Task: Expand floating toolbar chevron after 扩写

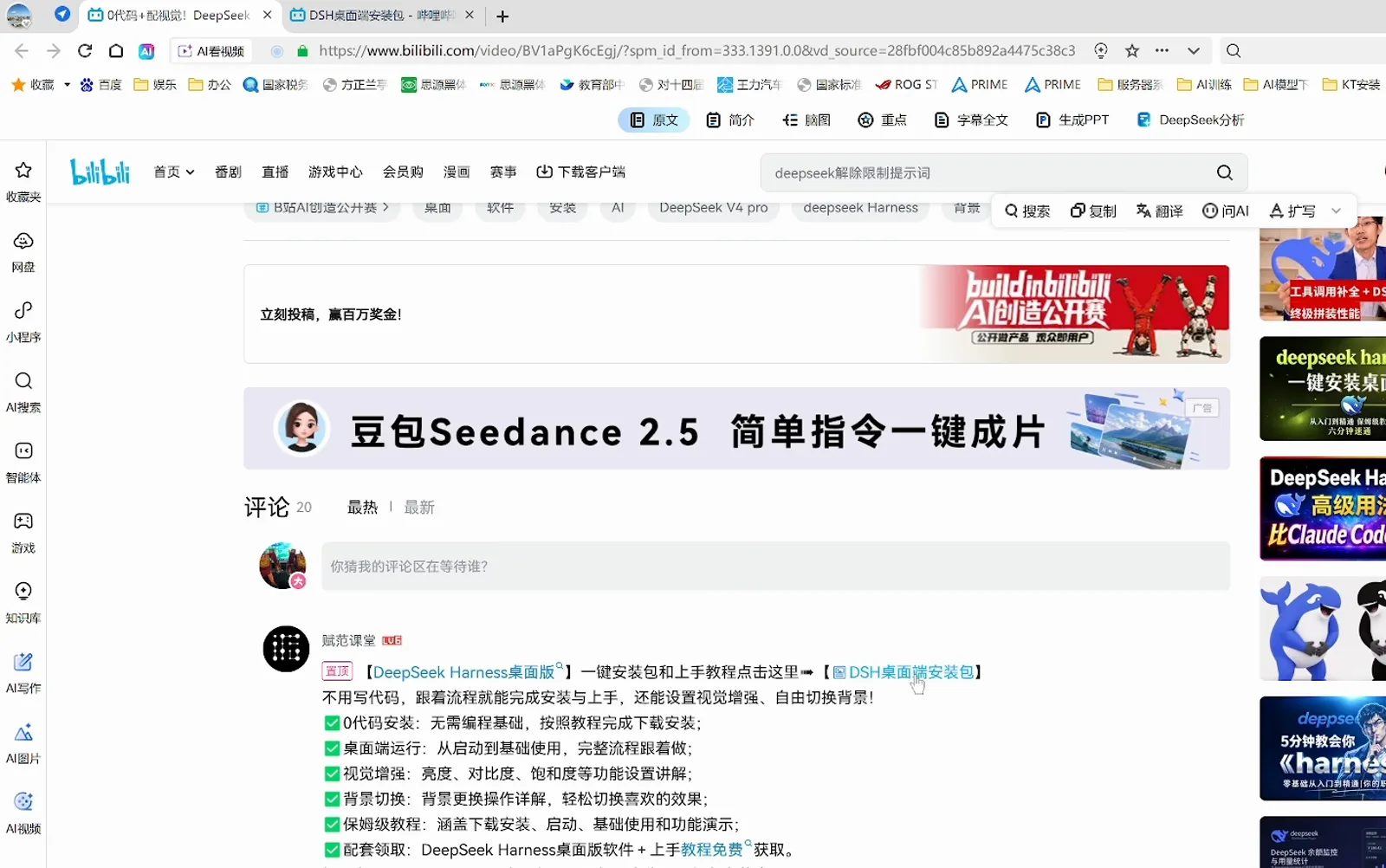Action: point(1336,211)
